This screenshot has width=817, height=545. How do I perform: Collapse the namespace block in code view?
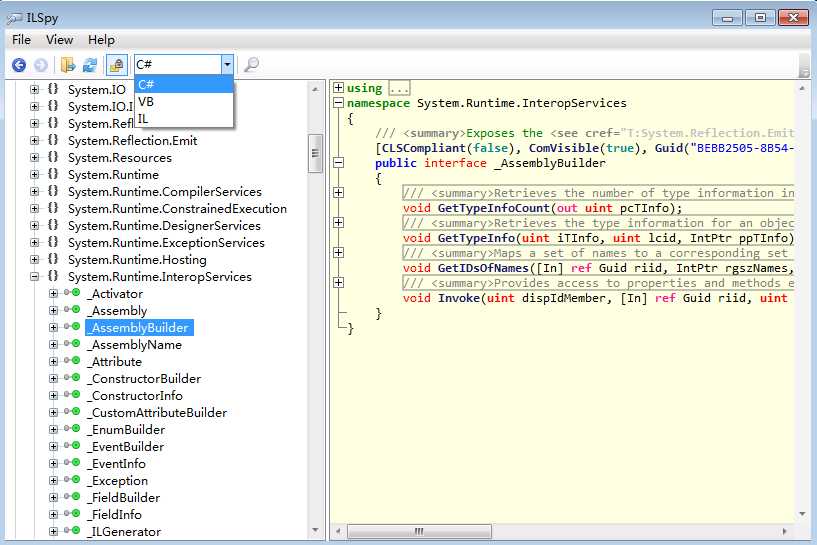(x=339, y=103)
